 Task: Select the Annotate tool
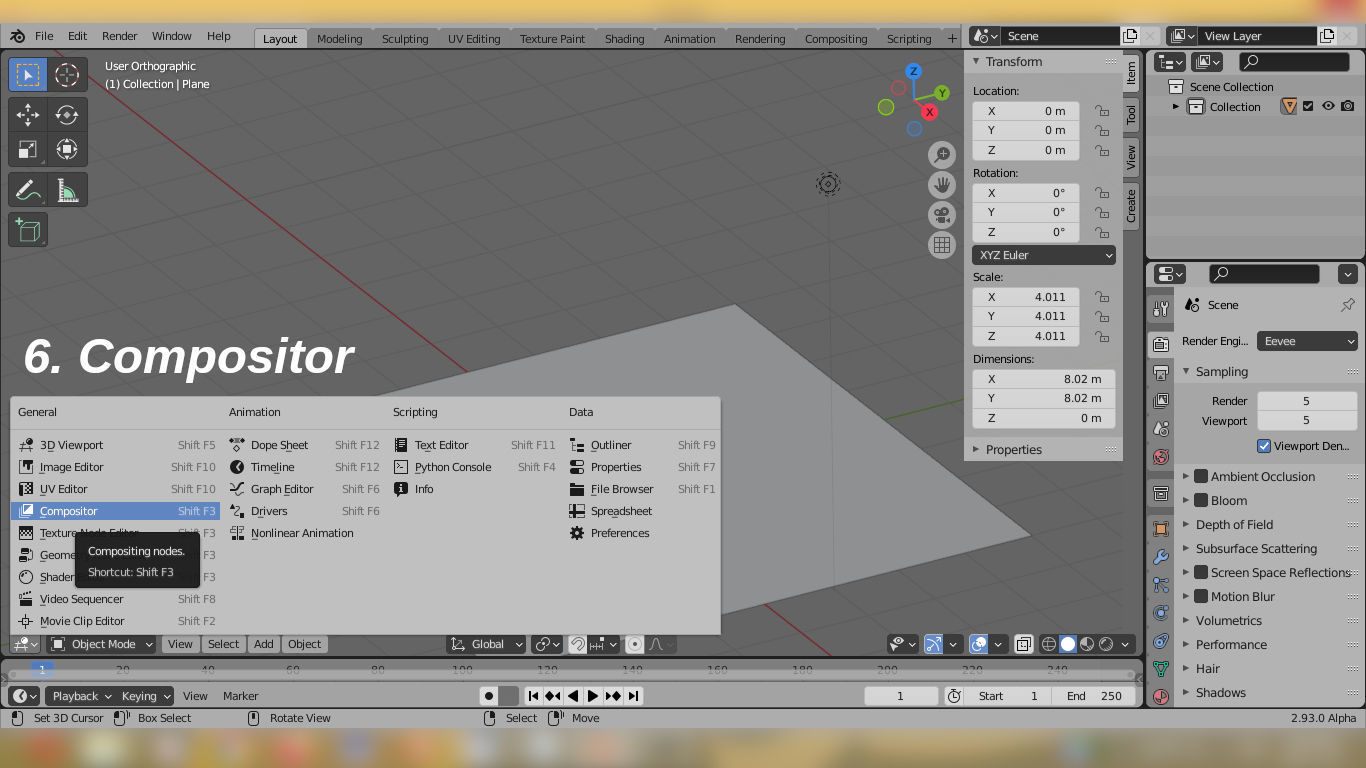tap(28, 190)
